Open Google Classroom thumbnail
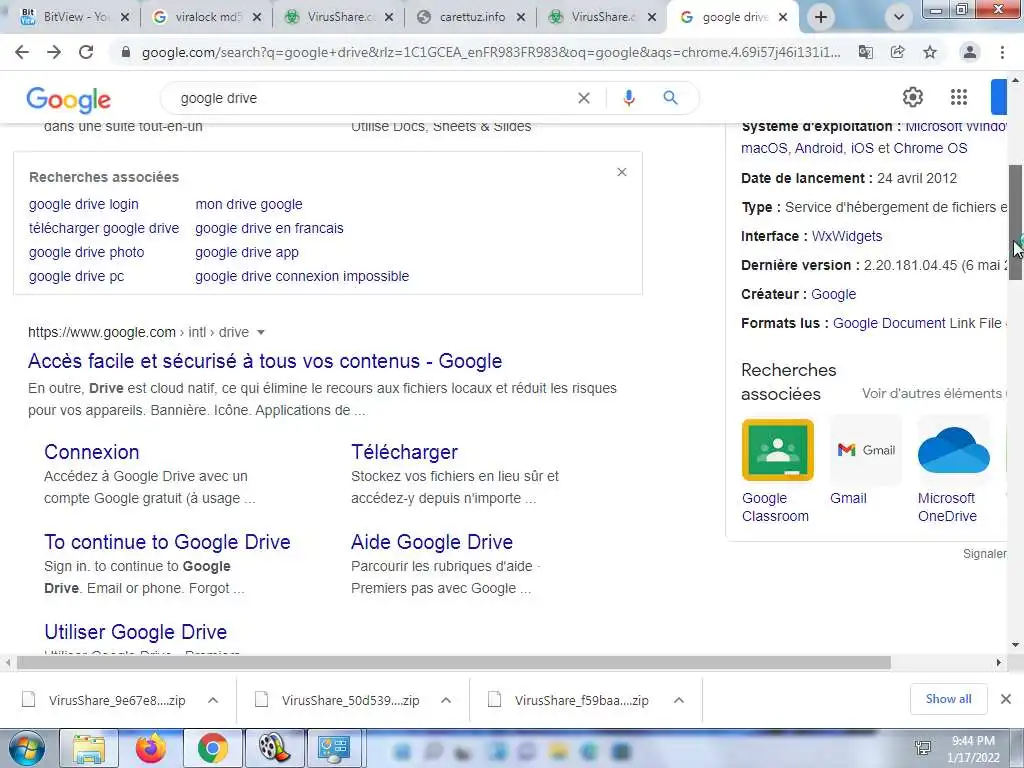Image resolution: width=1024 pixels, height=768 pixels. coord(778,450)
